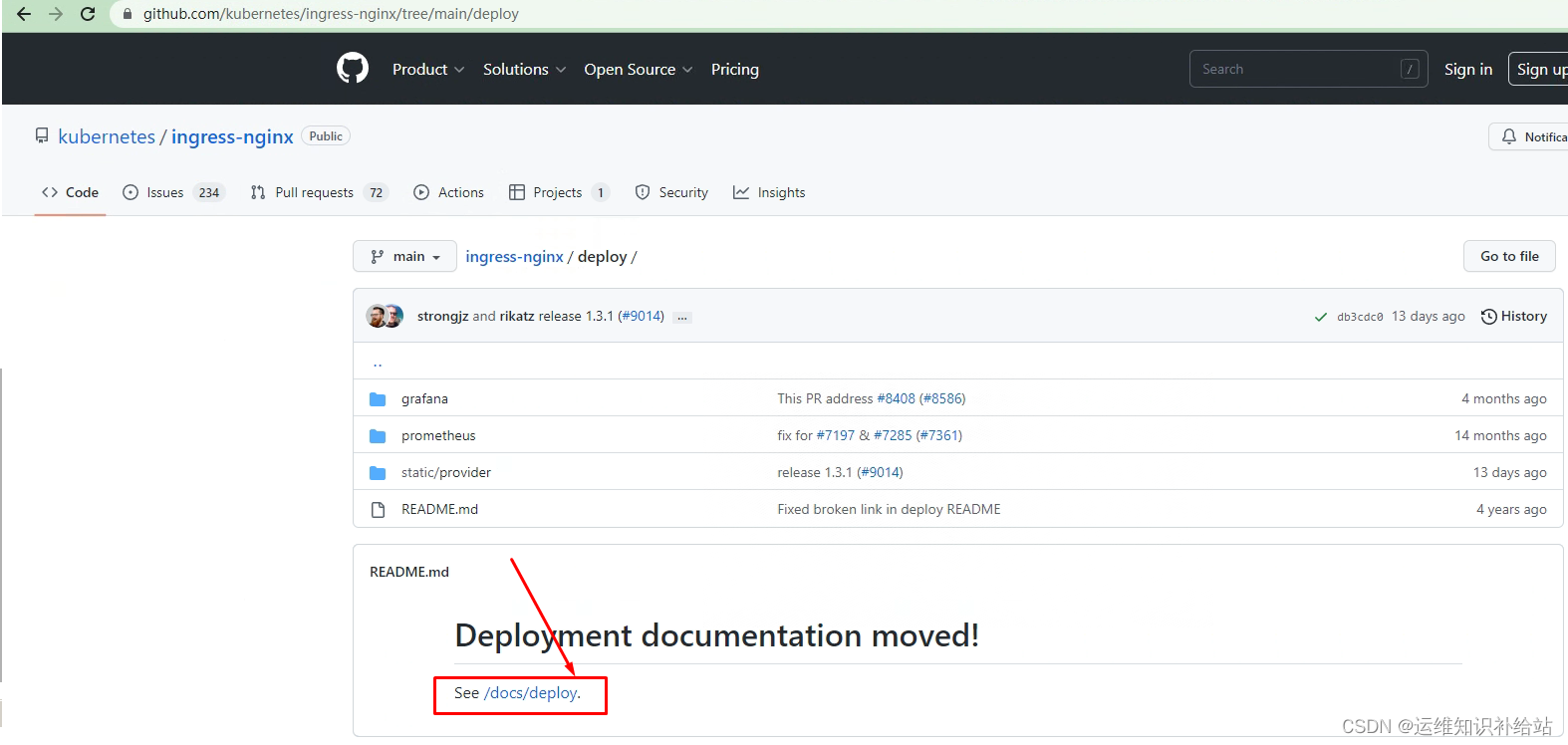
Task: Click the Notifications button
Action: [1530, 136]
